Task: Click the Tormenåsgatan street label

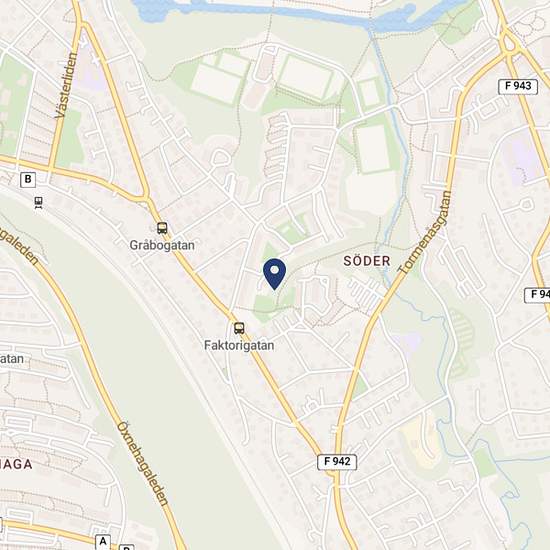Action: coord(425,232)
